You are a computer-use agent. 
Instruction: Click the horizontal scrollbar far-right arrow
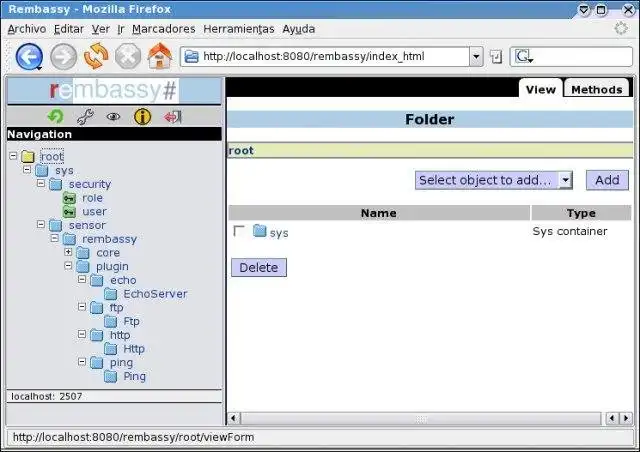[x=626, y=418]
